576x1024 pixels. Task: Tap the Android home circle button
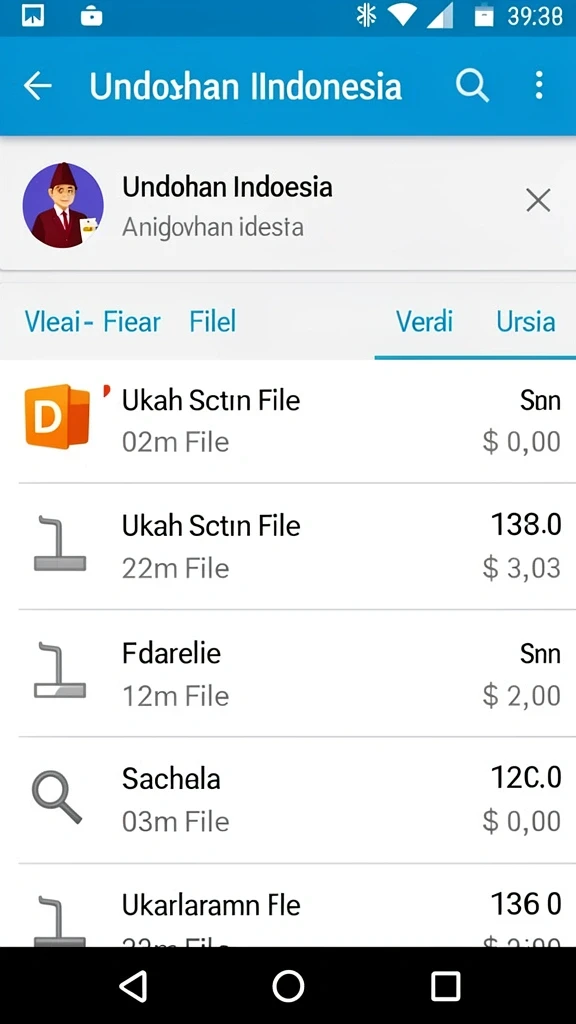pyautogui.click(x=288, y=985)
